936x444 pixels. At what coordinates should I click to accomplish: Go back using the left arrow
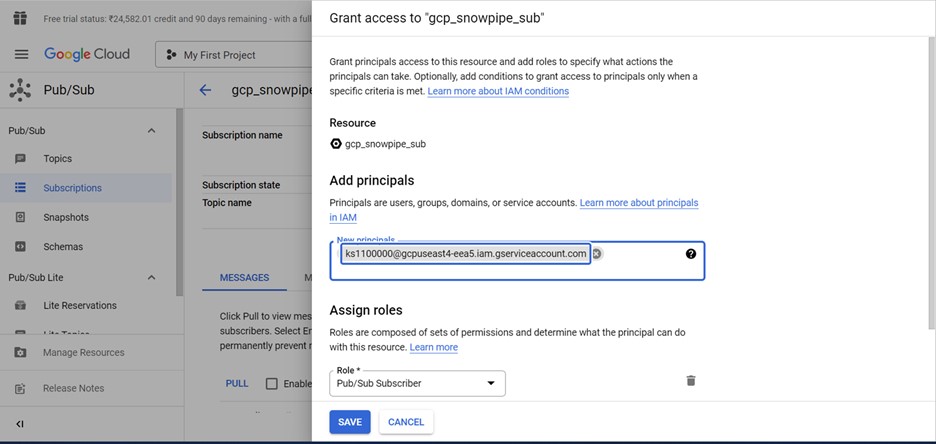click(x=205, y=90)
